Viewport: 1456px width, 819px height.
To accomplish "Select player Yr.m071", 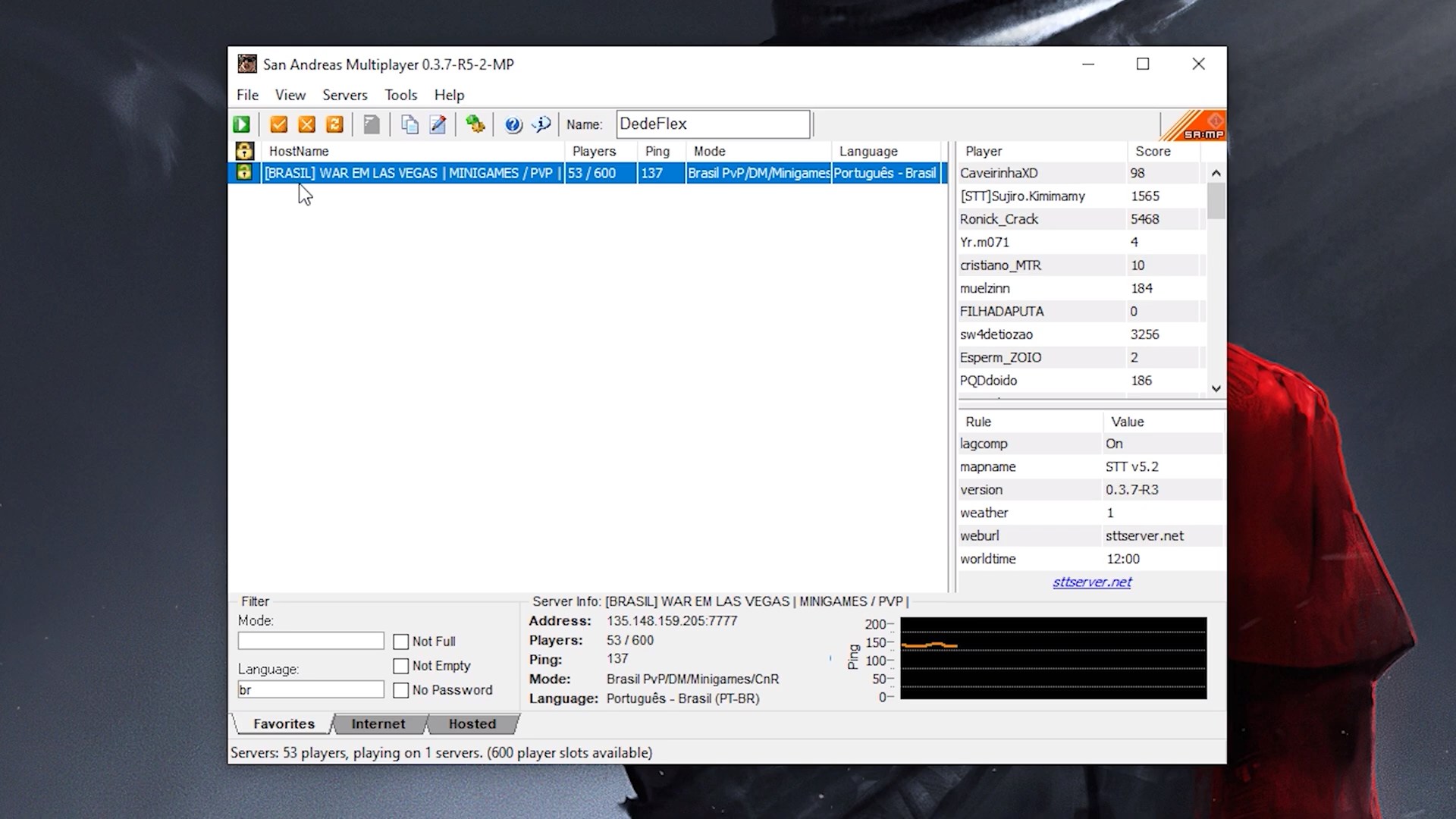I will [x=1082, y=242].
